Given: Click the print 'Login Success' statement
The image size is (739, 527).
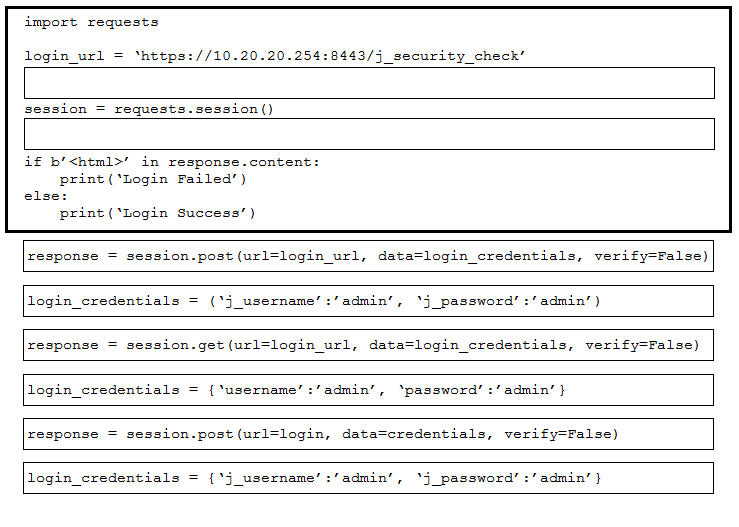Looking at the screenshot, I should [157, 213].
